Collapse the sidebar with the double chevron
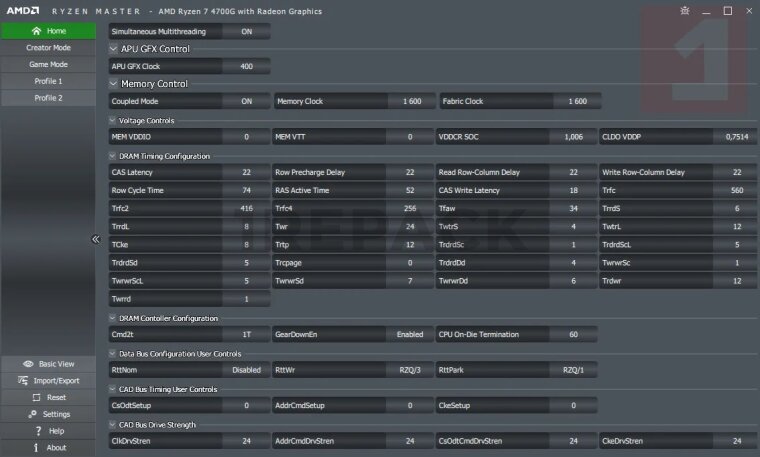 pyautogui.click(x=96, y=239)
